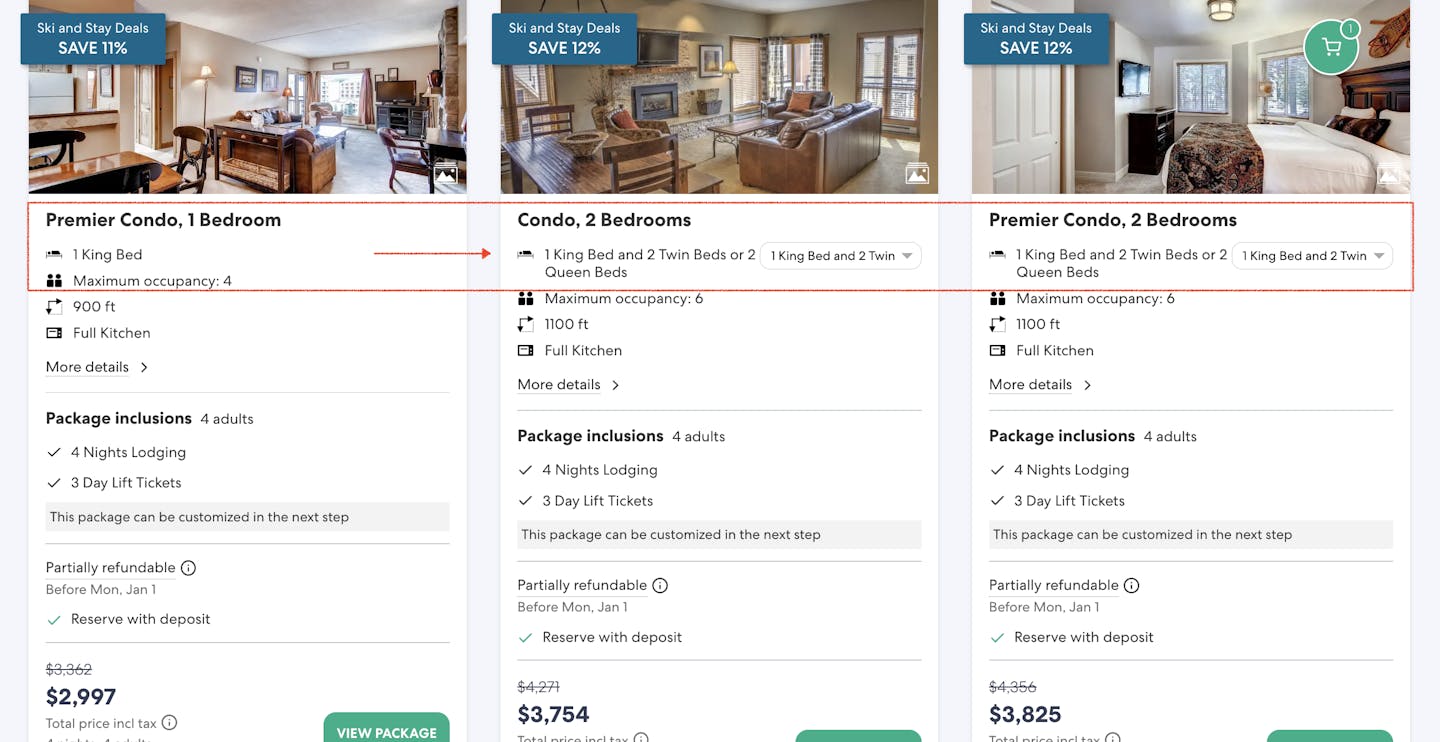Open bed type dropdown for Premier Condo 2 Bedrooms
The width and height of the screenshot is (1440, 742).
[1312, 256]
